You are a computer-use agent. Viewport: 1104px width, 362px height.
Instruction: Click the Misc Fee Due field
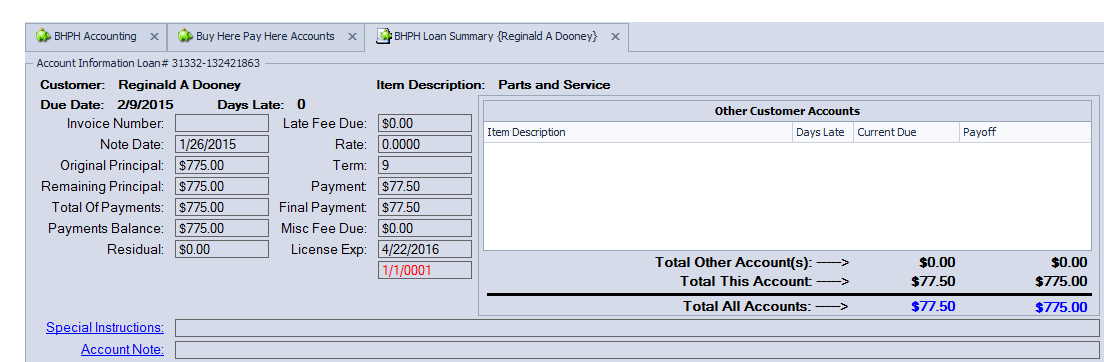[x=425, y=229]
